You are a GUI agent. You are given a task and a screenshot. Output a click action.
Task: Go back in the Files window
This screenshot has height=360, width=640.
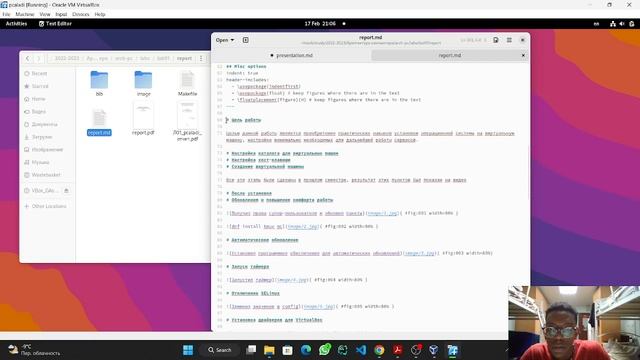[27, 58]
